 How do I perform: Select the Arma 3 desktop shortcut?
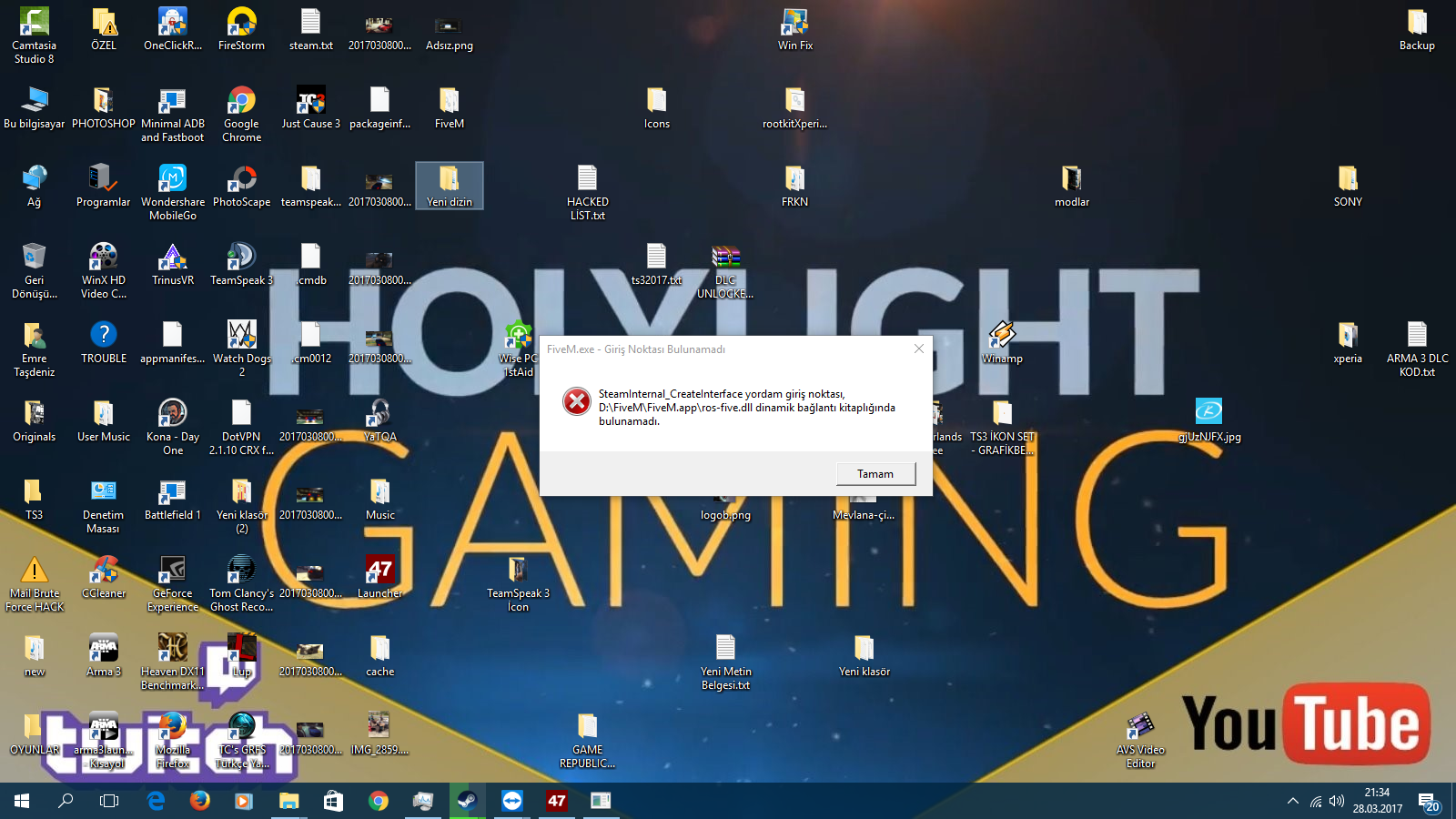104,656
